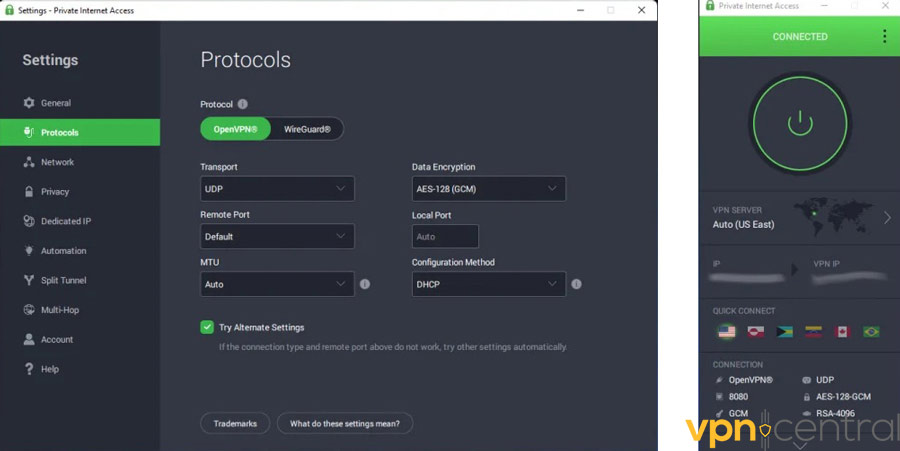Open the Help page in sidebar
This screenshot has width=900, height=451.
coord(80,369)
